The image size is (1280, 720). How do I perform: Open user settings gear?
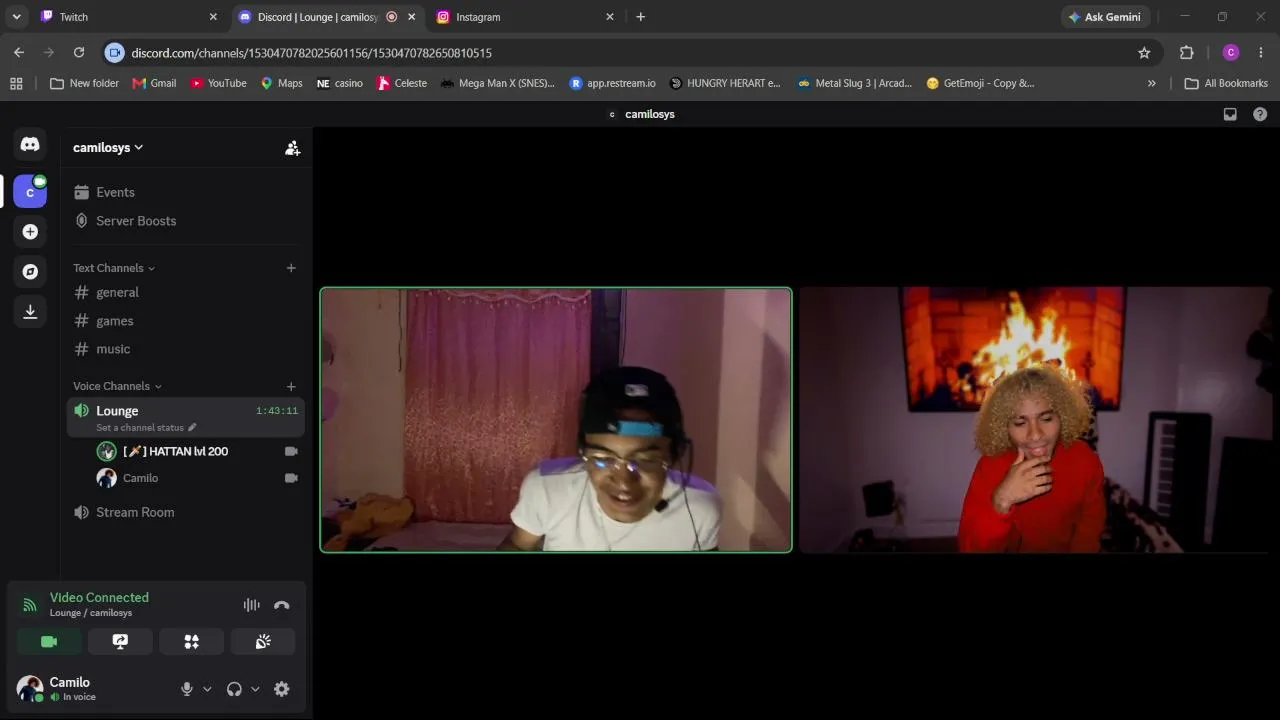(282, 689)
